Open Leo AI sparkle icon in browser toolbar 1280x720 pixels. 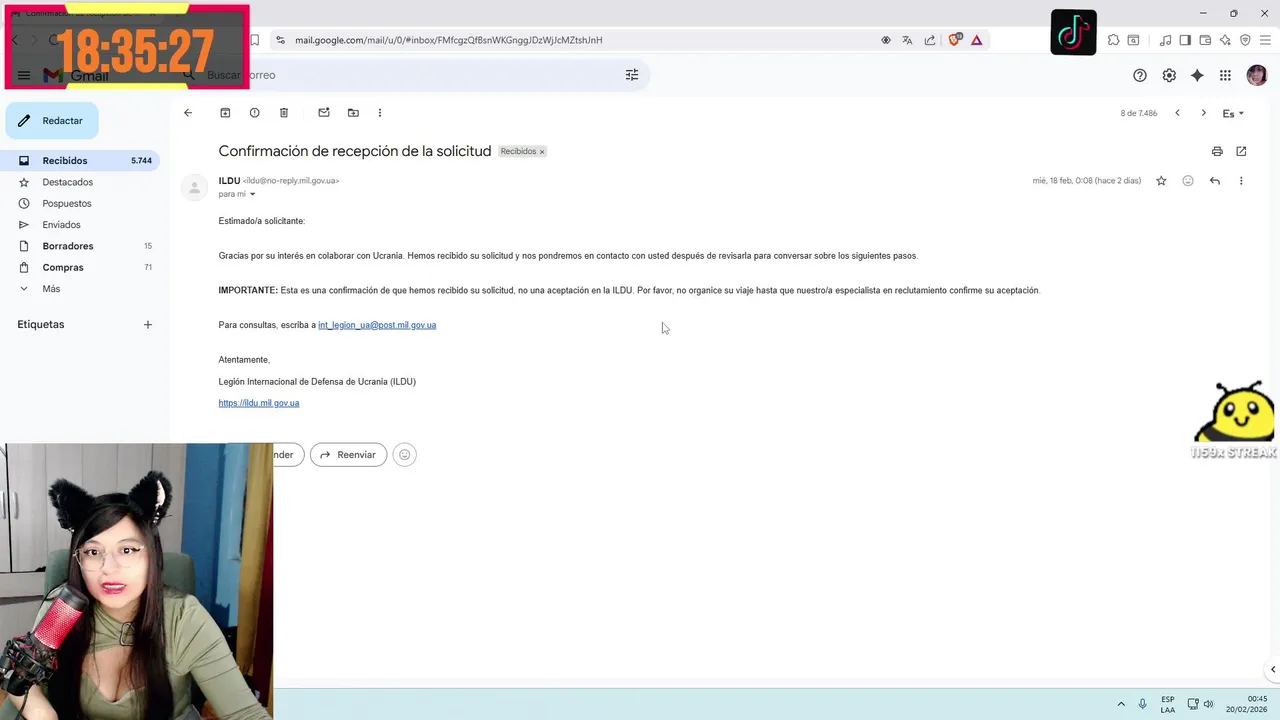(x=1225, y=40)
